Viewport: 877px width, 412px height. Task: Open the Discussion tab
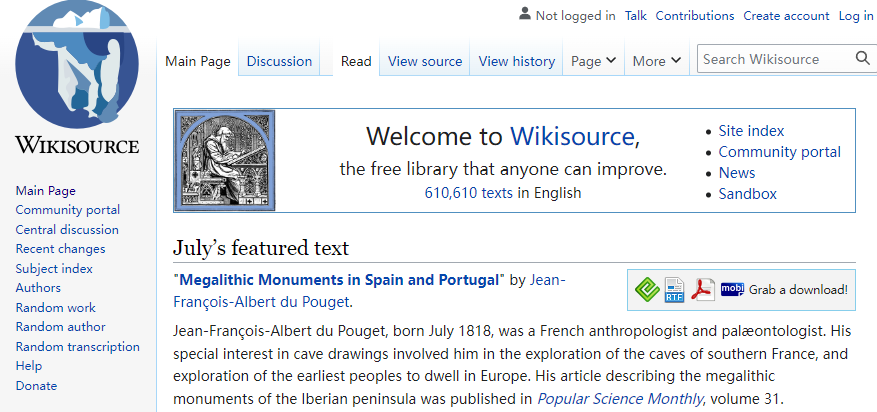tap(279, 61)
